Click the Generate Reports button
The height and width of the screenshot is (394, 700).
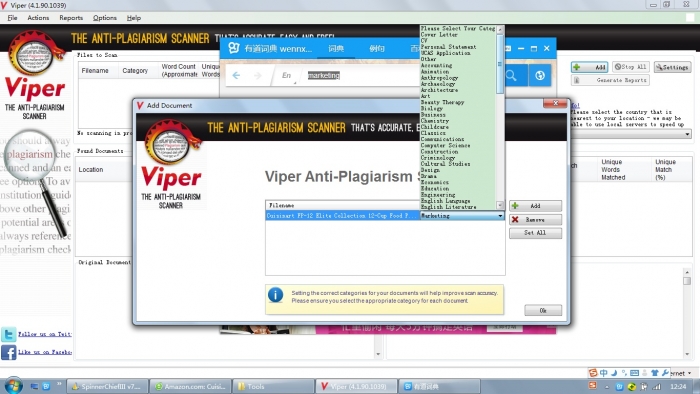coord(610,80)
